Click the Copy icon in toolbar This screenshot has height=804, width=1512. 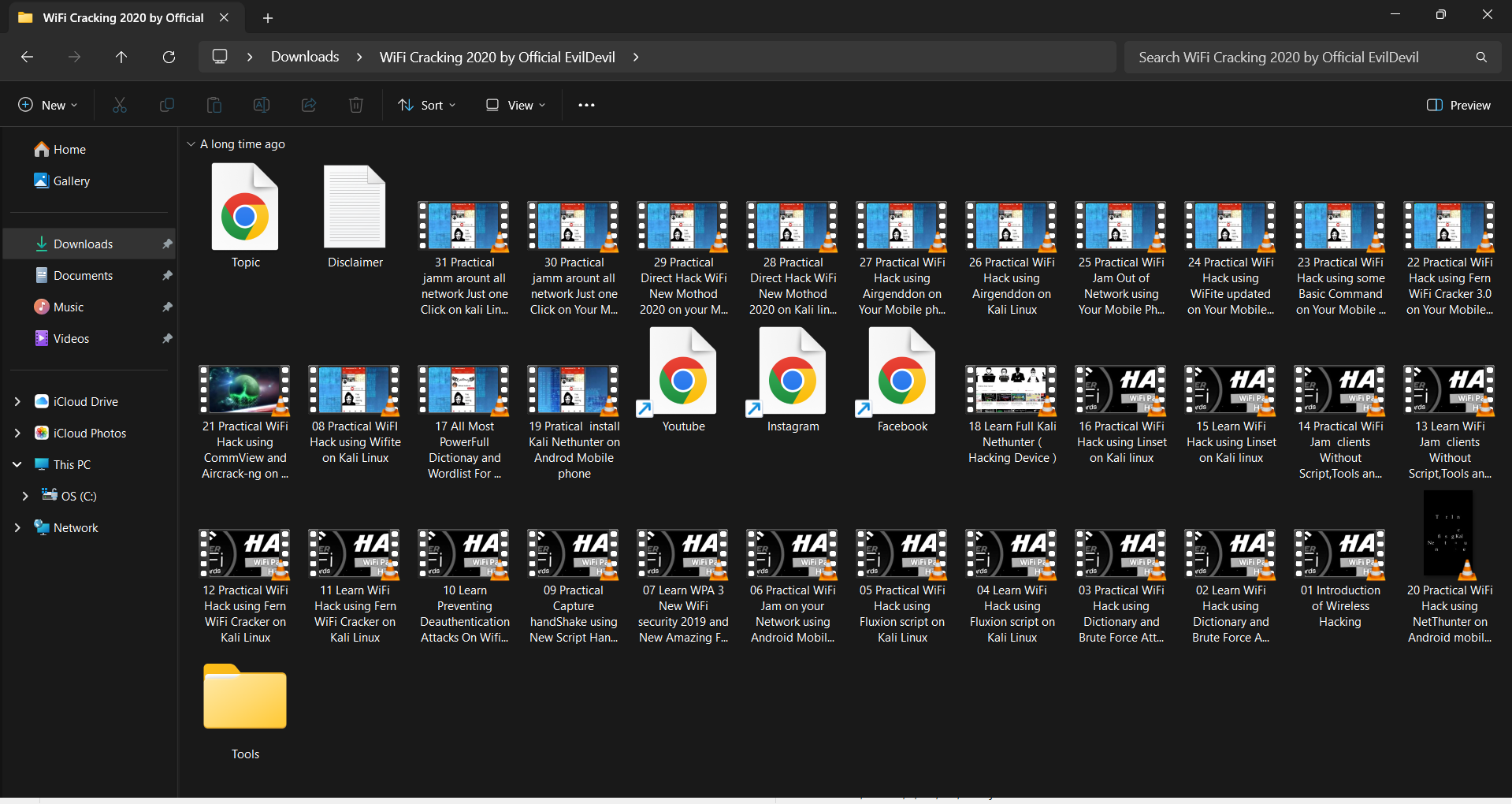[167, 105]
